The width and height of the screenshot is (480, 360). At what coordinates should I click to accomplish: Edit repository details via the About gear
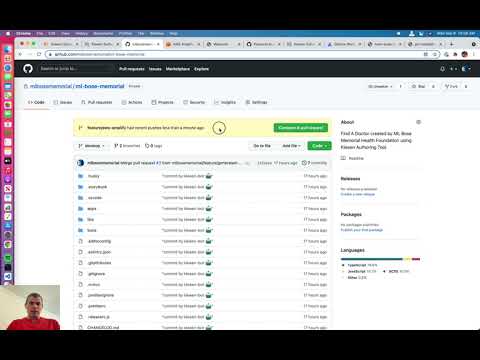pyautogui.click(x=419, y=122)
